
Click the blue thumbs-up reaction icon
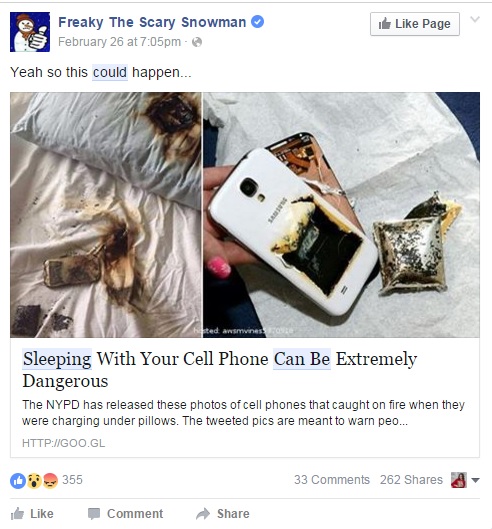pos(18,480)
